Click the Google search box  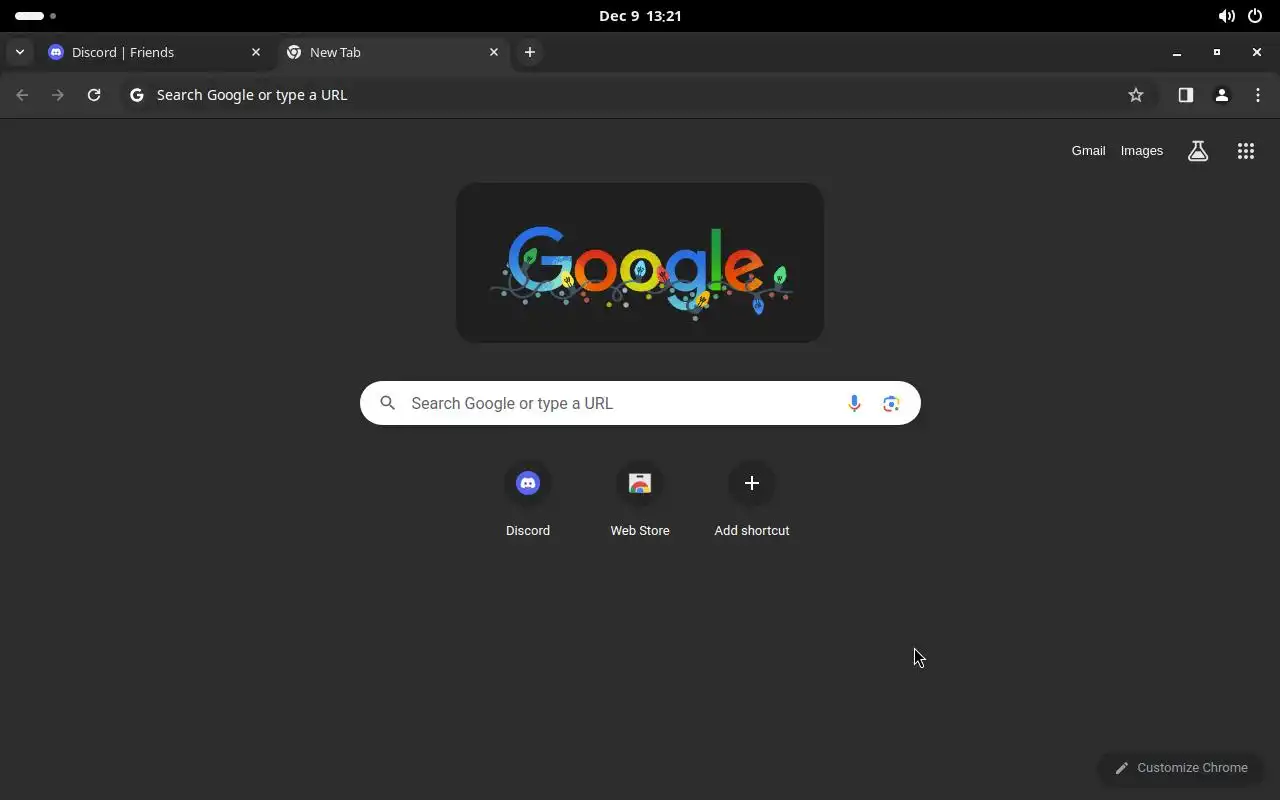(640, 403)
